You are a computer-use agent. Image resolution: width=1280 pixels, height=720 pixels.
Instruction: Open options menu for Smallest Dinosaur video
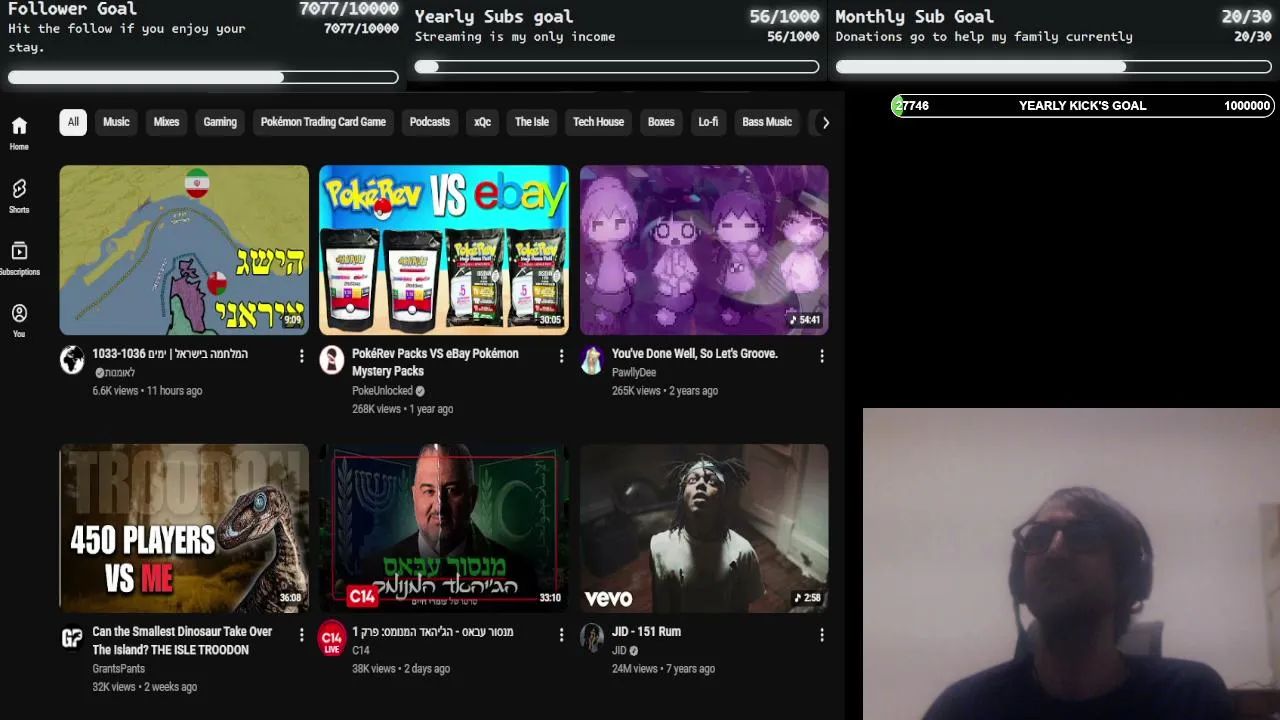click(x=301, y=634)
